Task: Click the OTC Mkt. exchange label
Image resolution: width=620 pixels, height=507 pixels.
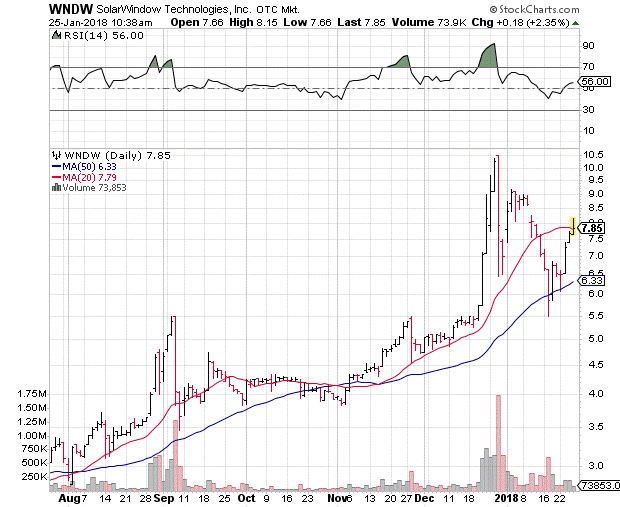Action: tap(278, 9)
